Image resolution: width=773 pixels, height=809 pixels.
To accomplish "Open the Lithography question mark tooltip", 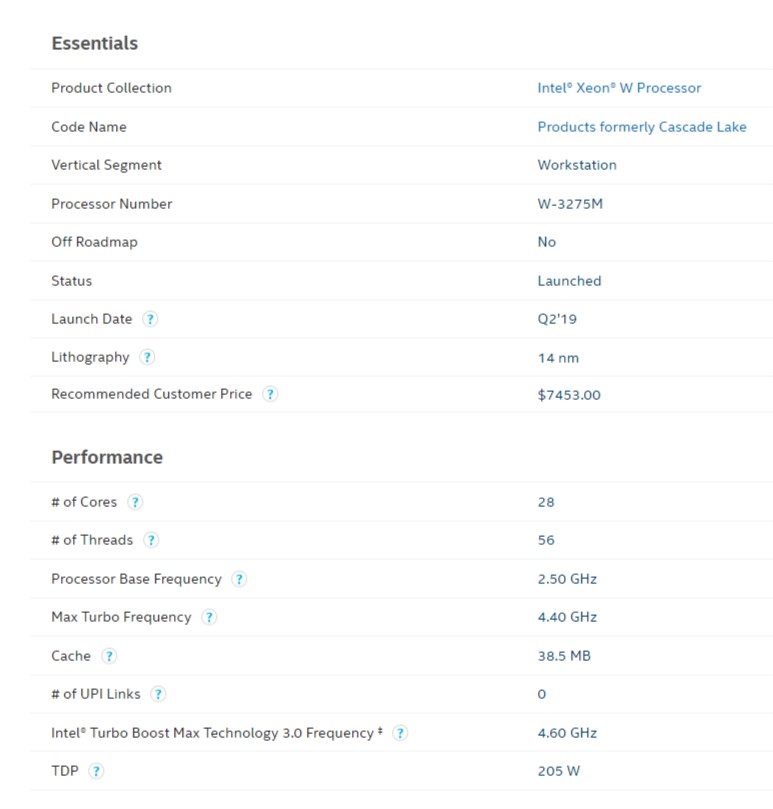I will coord(147,357).
